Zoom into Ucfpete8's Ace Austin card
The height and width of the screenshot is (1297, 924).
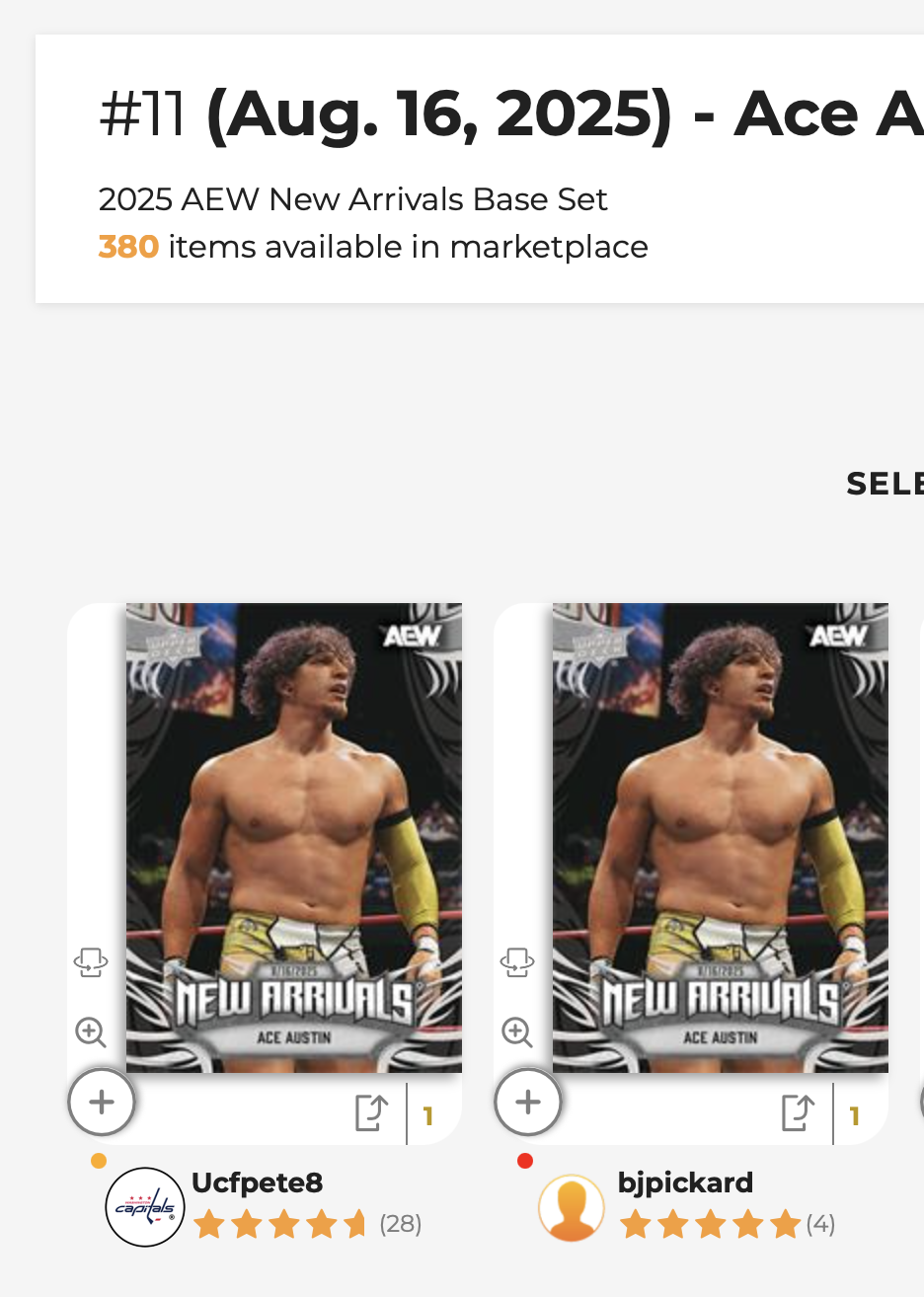[x=91, y=1032]
